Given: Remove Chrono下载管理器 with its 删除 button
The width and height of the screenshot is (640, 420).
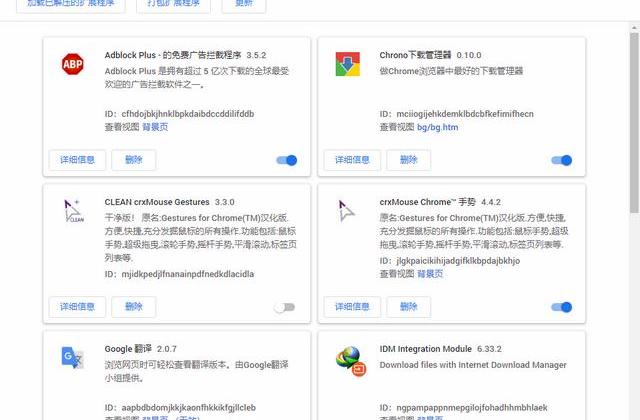Looking at the screenshot, I should (409, 160).
